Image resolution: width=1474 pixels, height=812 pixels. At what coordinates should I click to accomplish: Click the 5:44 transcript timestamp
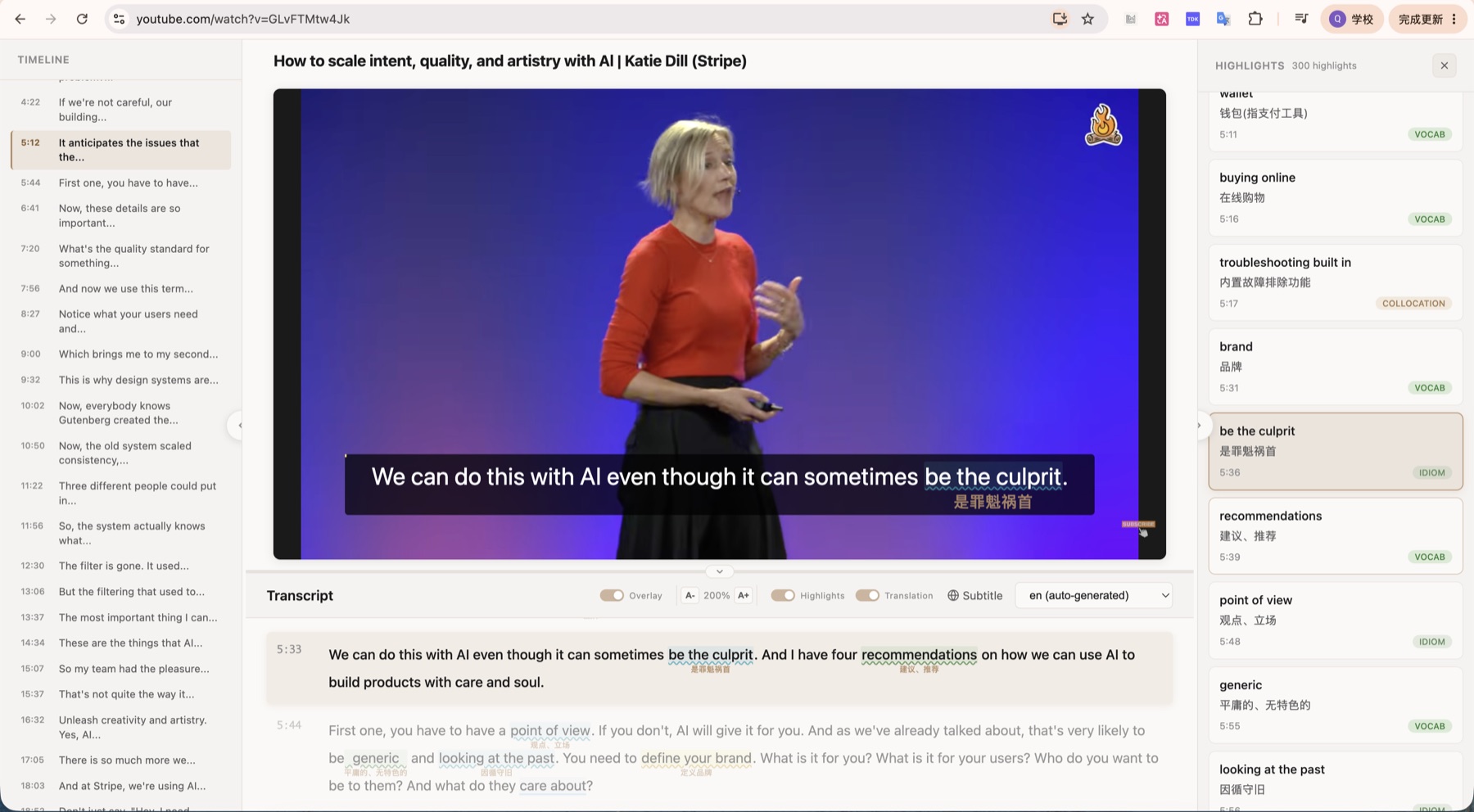coord(289,725)
